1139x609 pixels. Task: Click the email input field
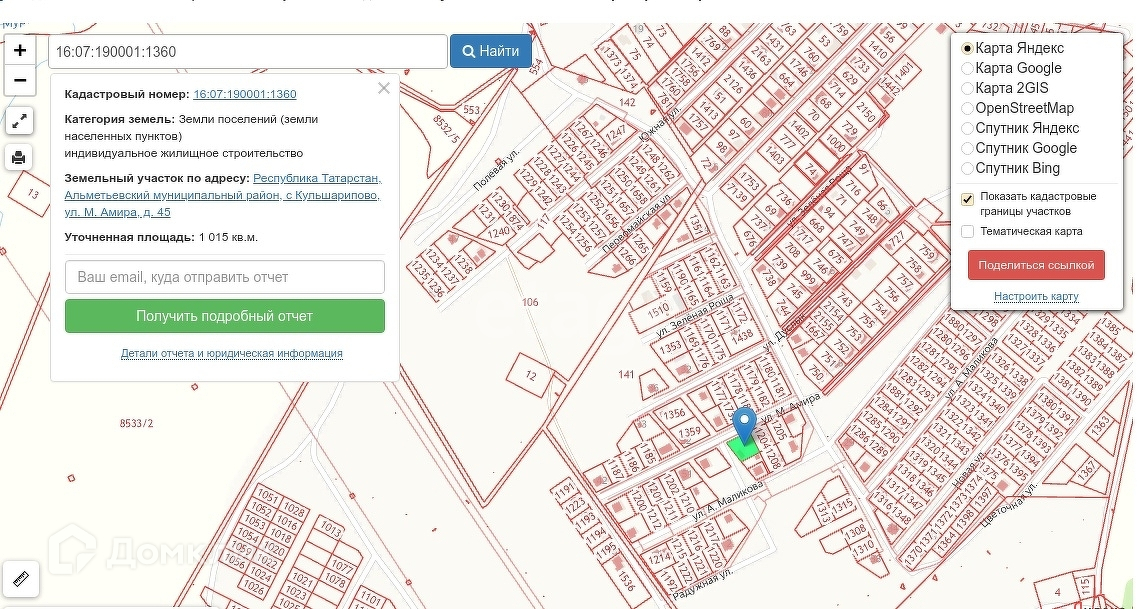(225, 277)
